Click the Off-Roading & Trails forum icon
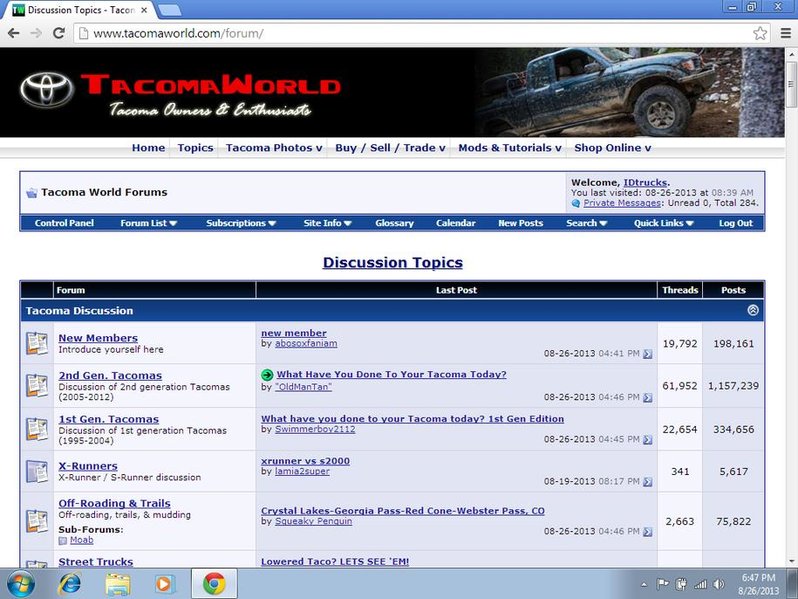 click(x=37, y=521)
